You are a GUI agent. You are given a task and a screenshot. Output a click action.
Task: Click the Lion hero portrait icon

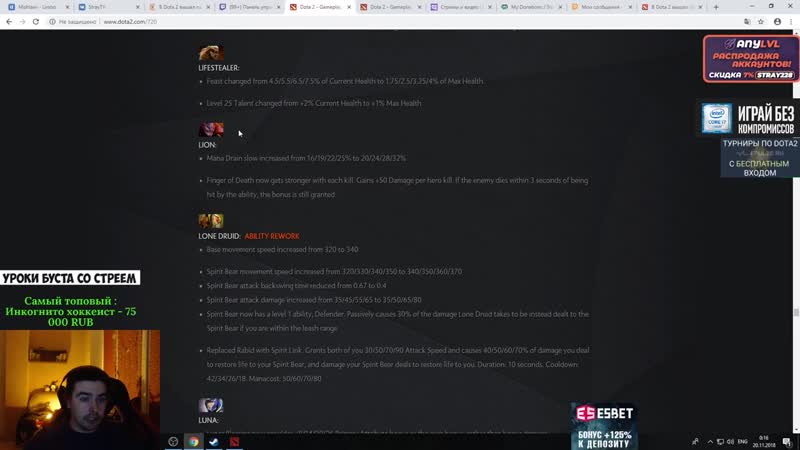(211, 130)
